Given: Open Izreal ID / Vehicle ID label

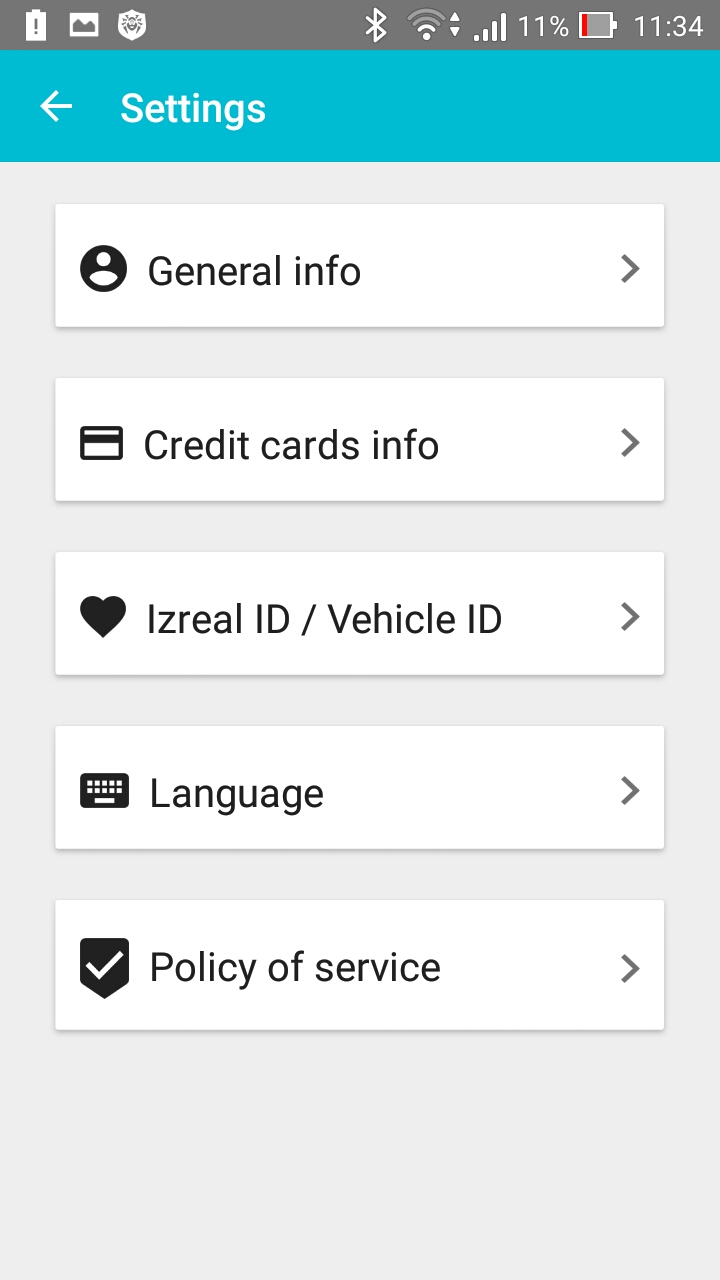Looking at the screenshot, I should coord(324,619).
